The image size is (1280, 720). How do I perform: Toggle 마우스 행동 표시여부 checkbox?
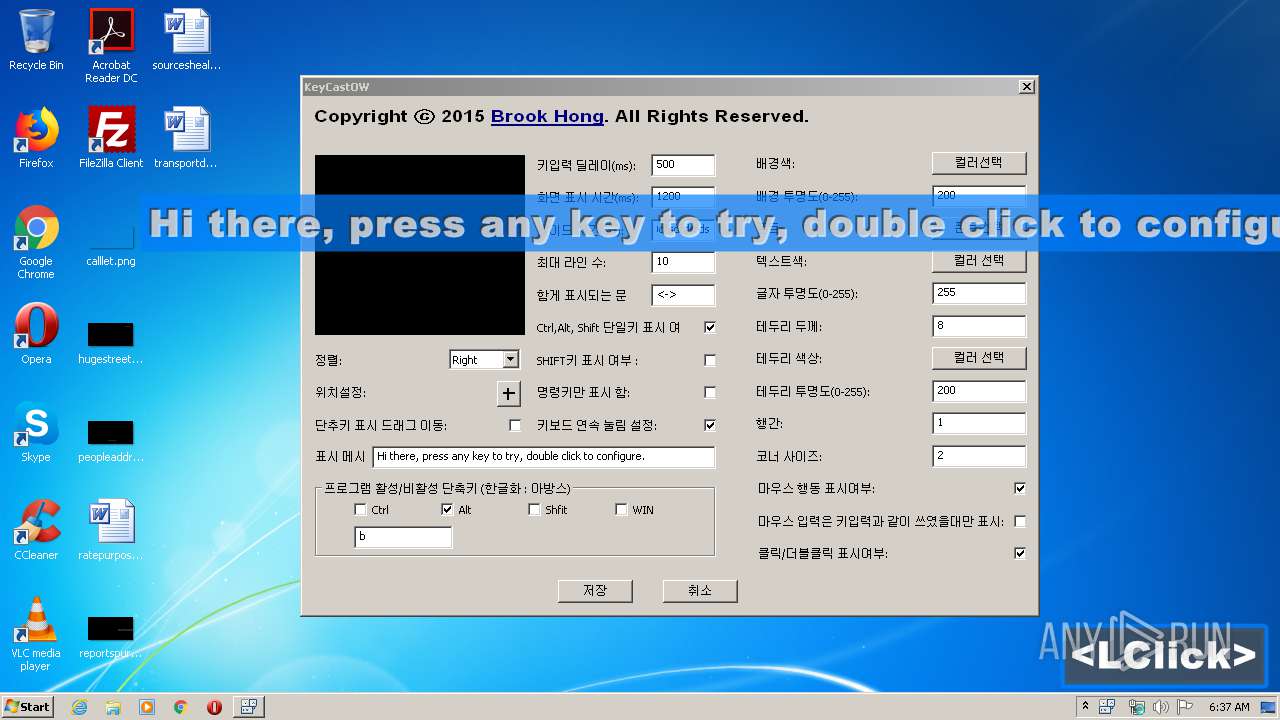[x=1020, y=488]
